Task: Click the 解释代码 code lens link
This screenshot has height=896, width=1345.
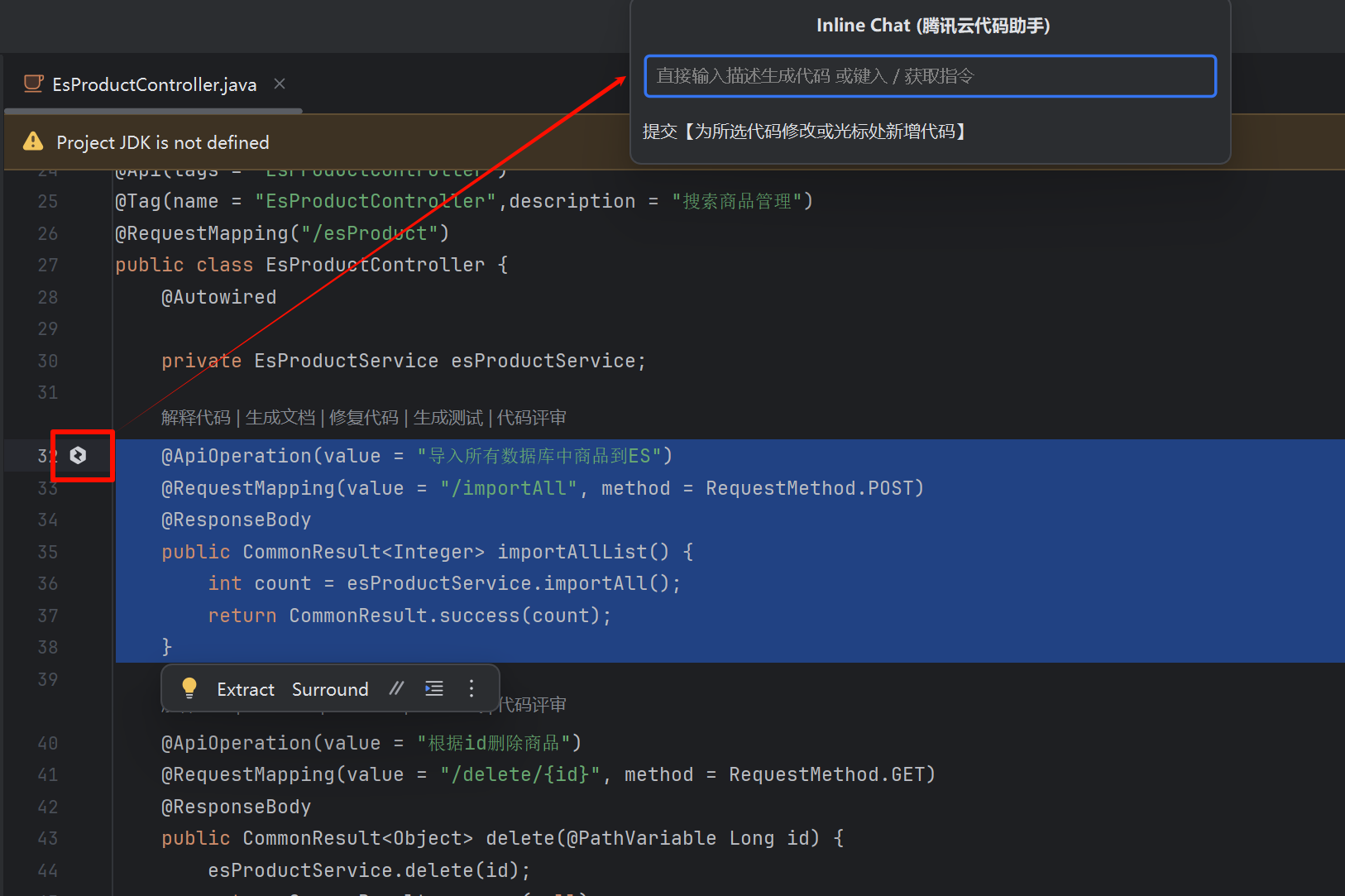Action: tap(196, 418)
